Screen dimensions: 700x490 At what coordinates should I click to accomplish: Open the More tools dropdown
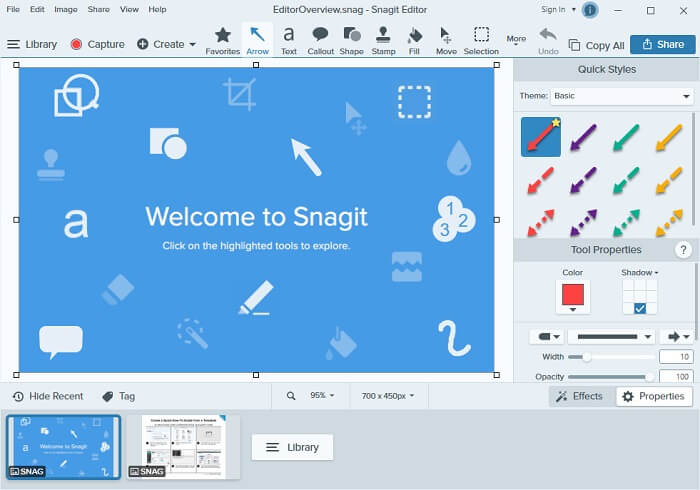[x=516, y=40]
